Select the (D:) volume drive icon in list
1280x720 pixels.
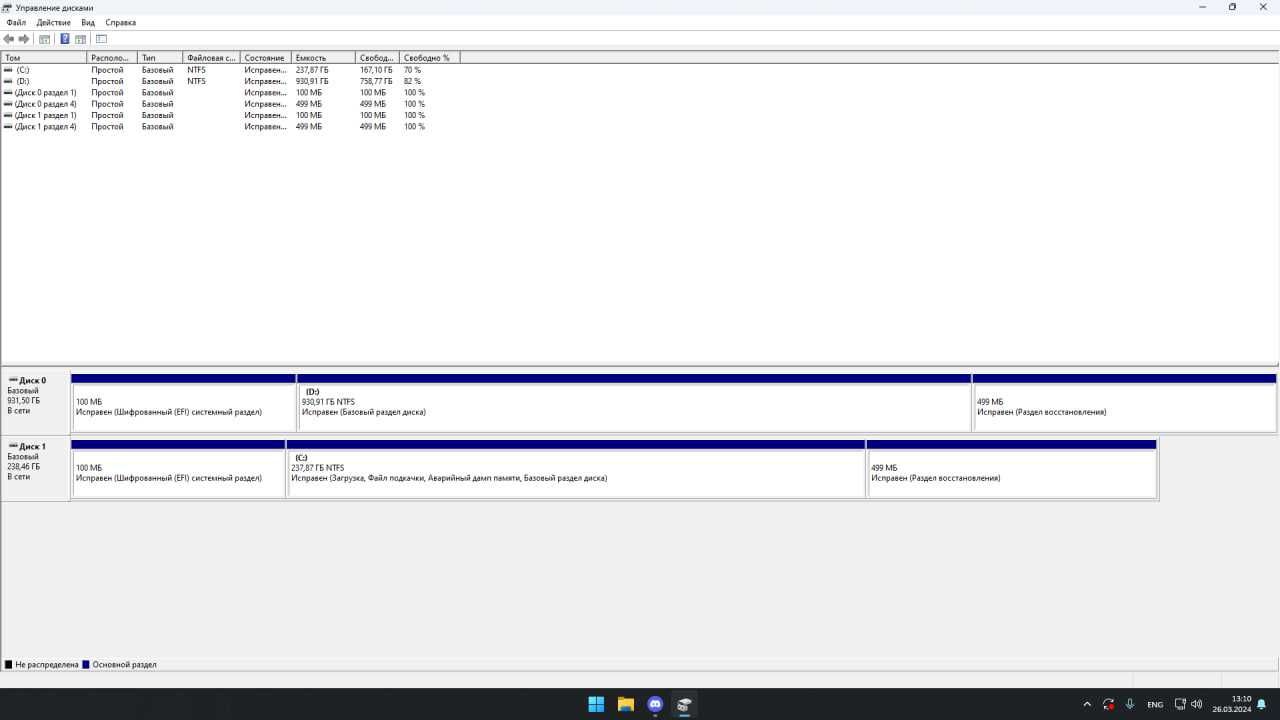click(x=9, y=81)
